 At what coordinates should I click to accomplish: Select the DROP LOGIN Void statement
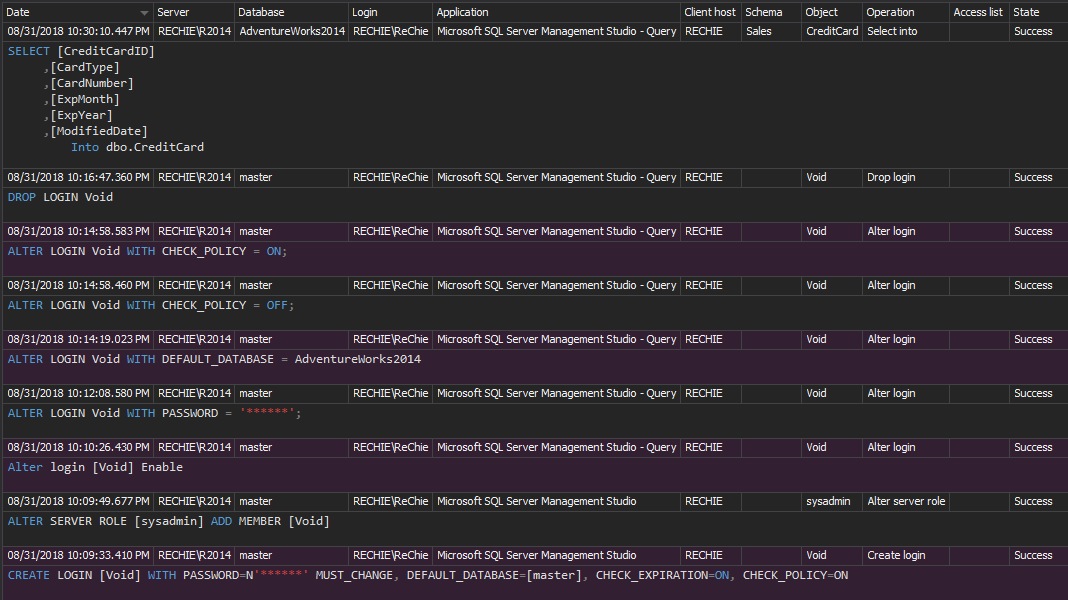click(60, 197)
